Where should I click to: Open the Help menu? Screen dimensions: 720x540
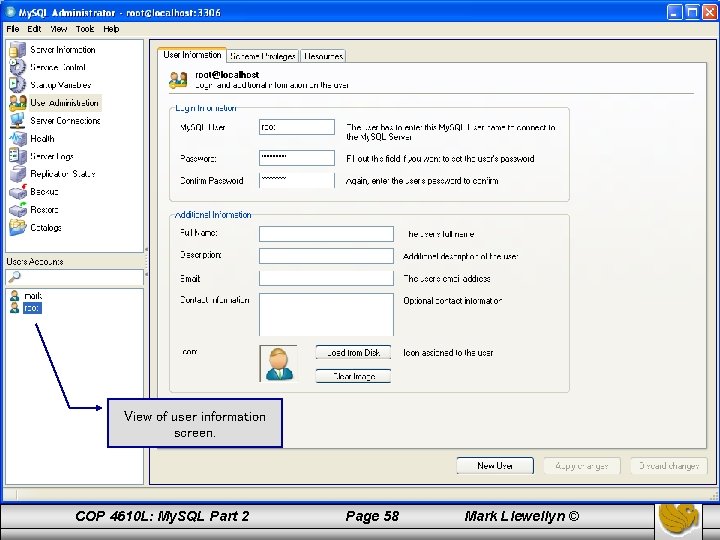(x=111, y=29)
